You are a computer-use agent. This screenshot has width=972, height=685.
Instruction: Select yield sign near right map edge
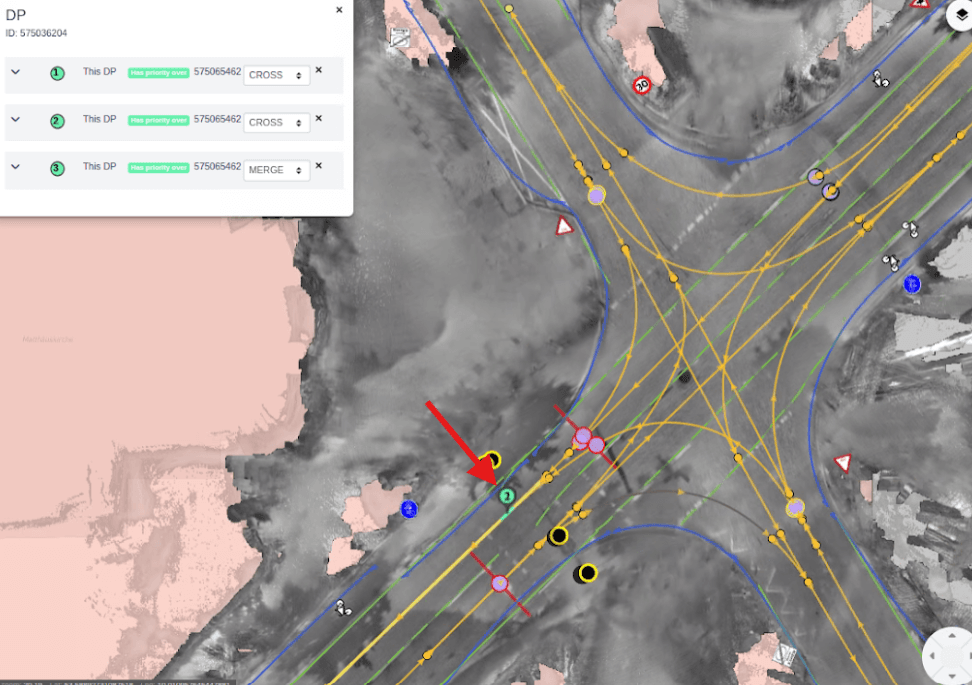[x=842, y=462]
